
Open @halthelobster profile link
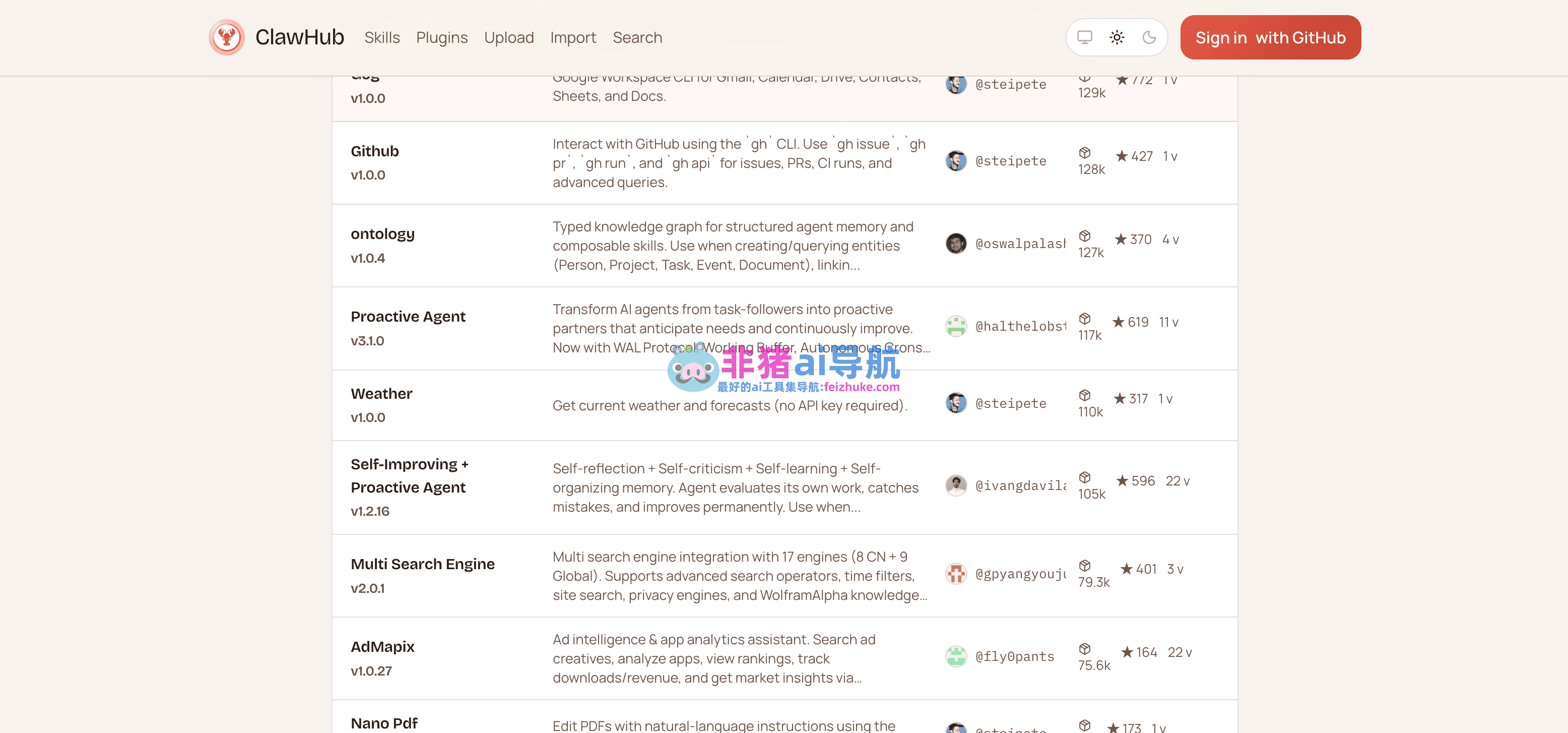[x=1020, y=327]
